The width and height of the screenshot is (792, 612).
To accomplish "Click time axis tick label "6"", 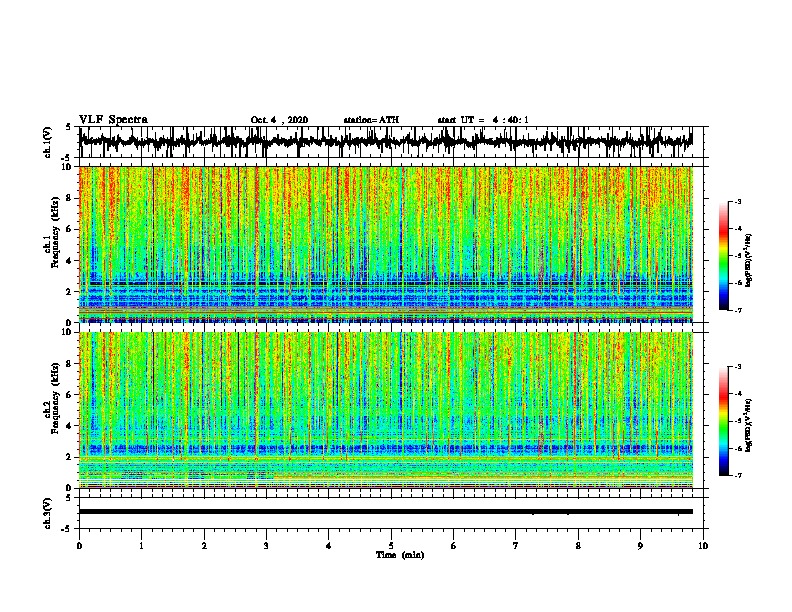I will 454,545.
